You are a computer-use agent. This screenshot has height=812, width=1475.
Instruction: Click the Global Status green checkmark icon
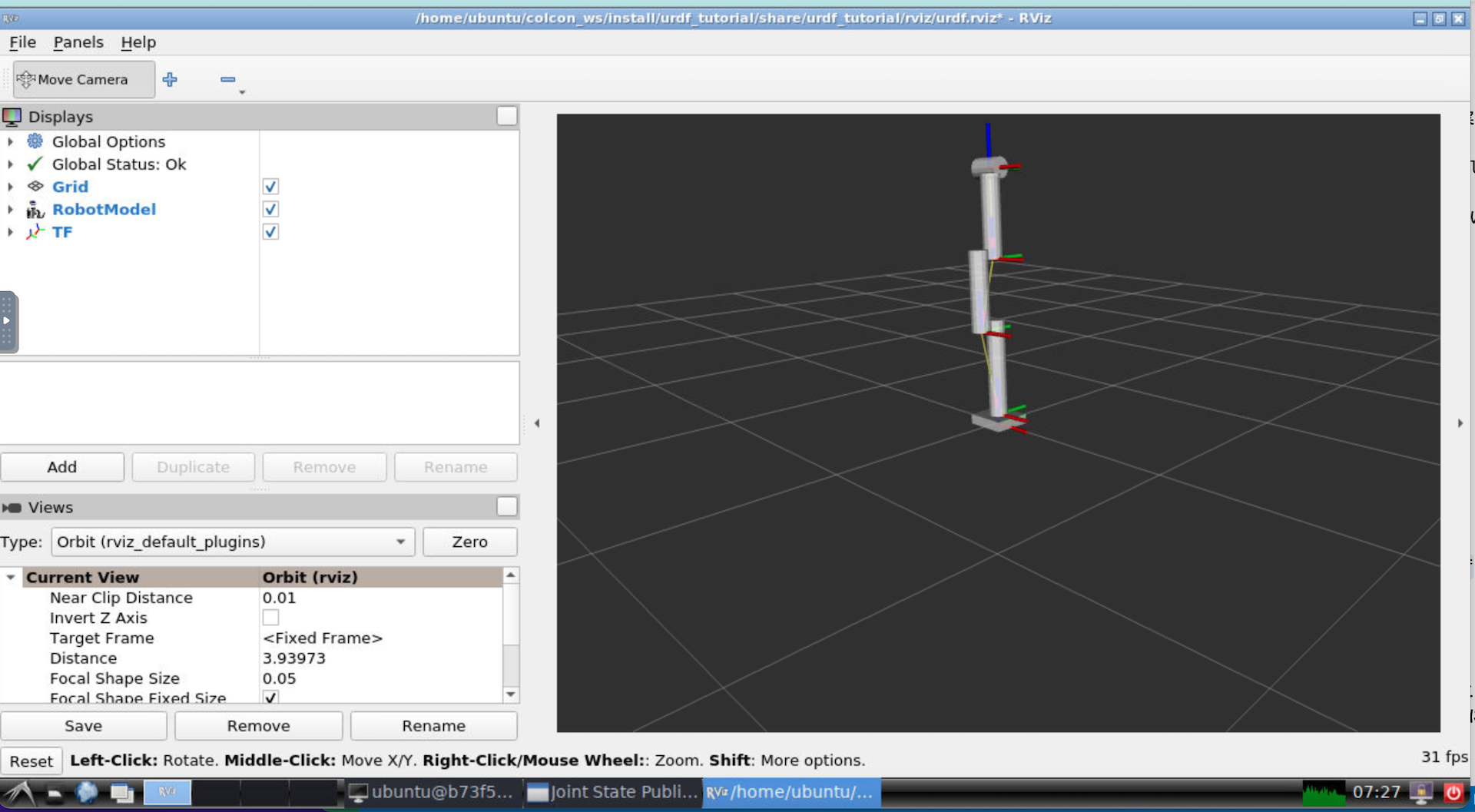pyautogui.click(x=35, y=164)
